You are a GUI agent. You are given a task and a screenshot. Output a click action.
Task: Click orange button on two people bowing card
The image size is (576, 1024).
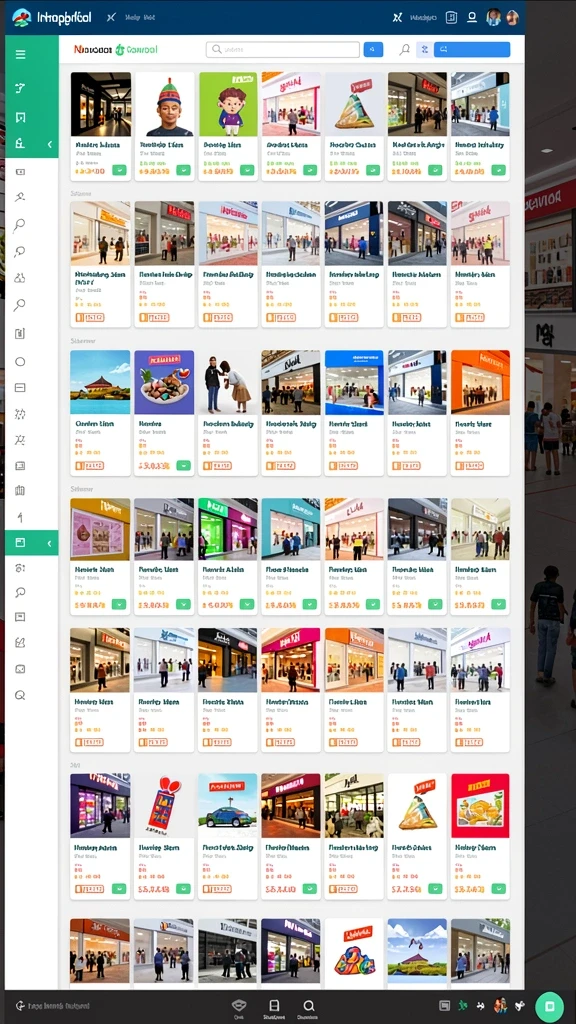[217, 466]
